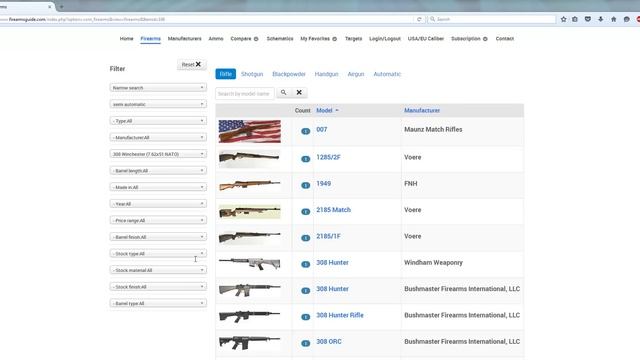The width and height of the screenshot is (640, 360).
Task: Sort by the Manufacturer column header
Action: click(422, 110)
